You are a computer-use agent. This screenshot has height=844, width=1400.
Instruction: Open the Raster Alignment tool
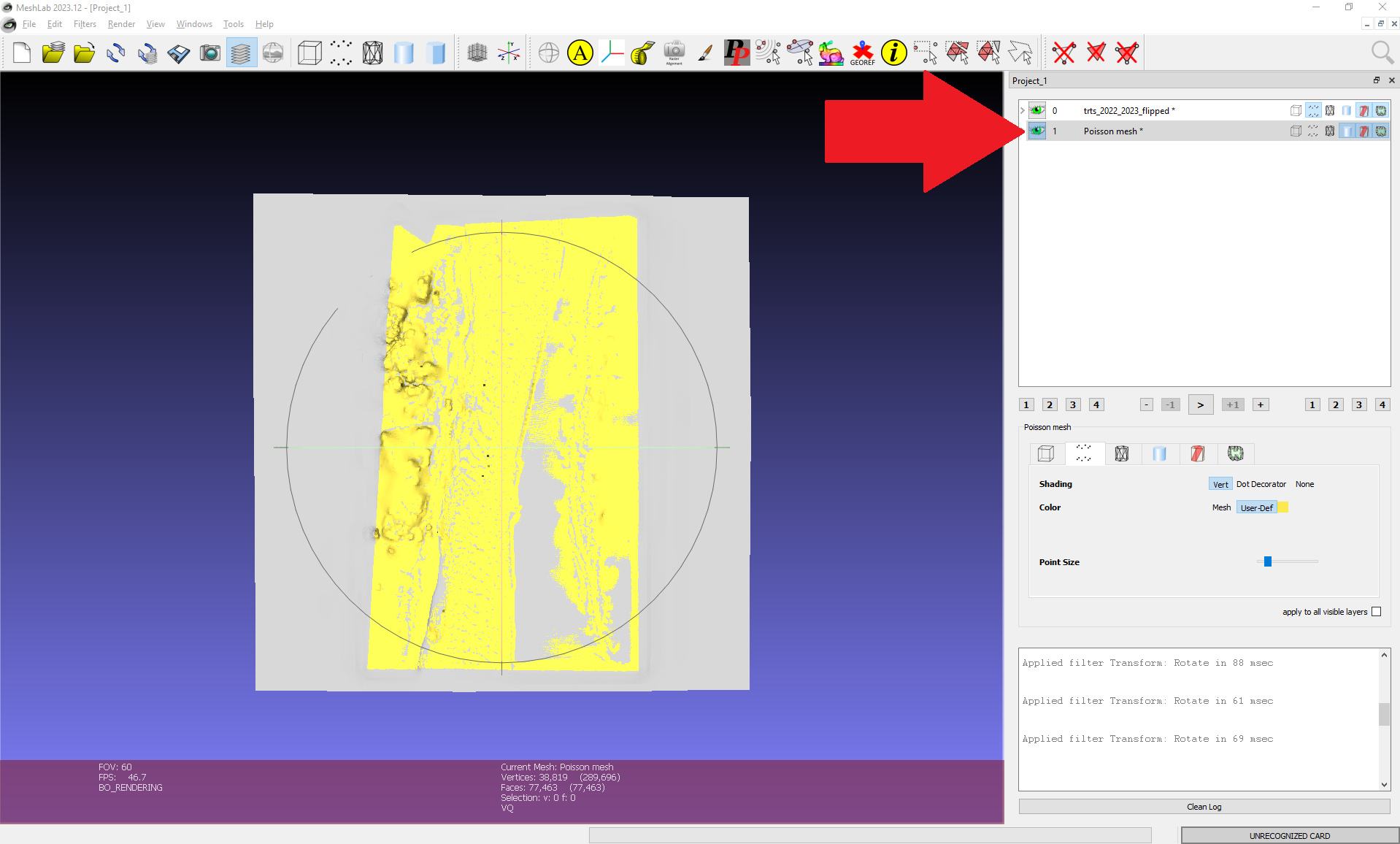pos(674,53)
